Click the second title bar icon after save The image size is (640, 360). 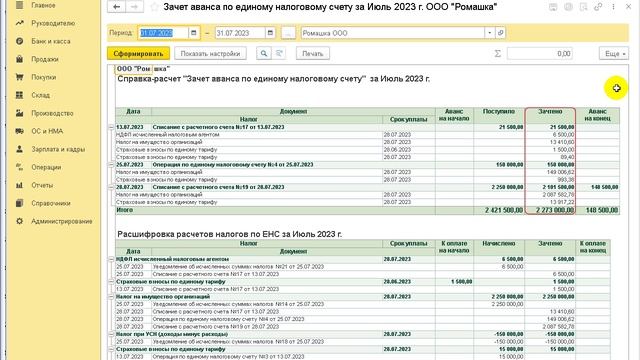click(x=568, y=7)
